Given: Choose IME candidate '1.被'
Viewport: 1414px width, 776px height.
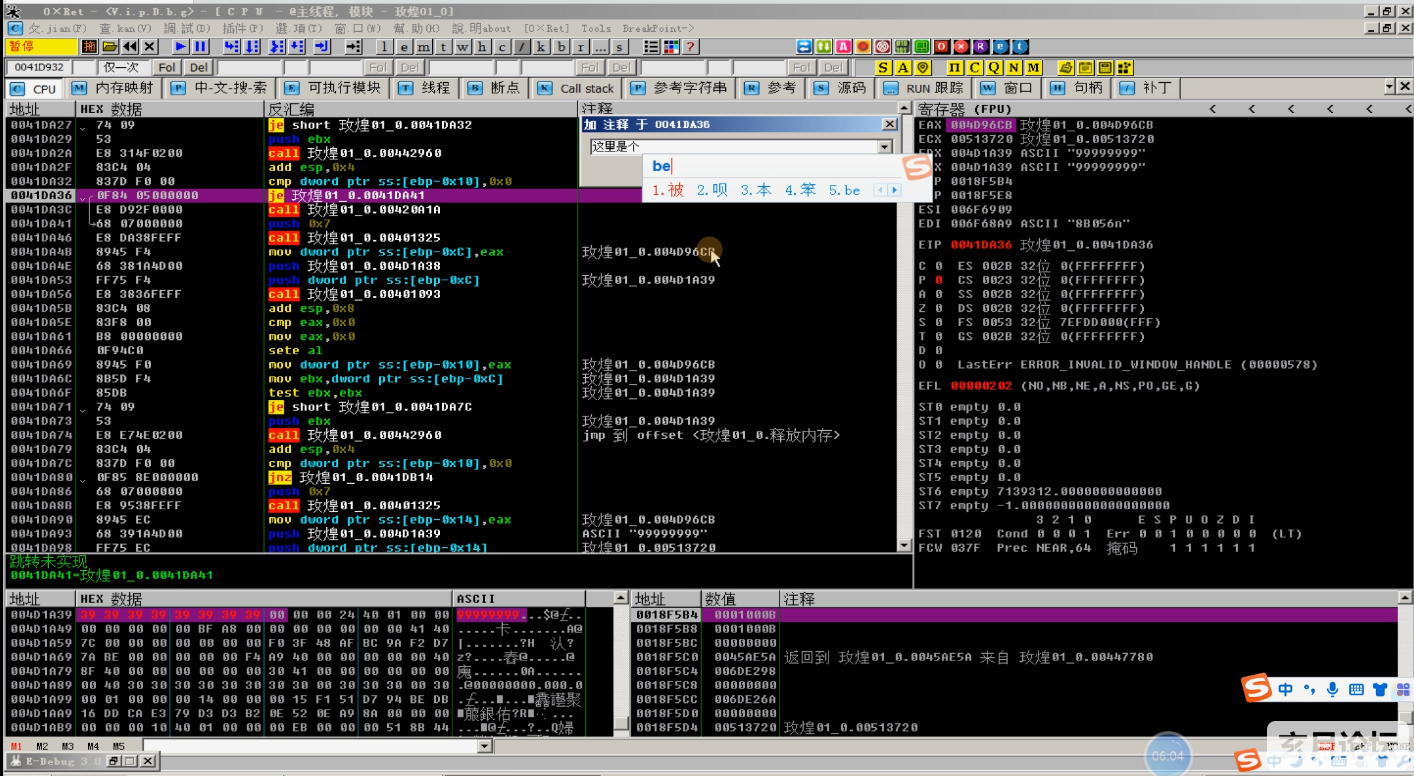Looking at the screenshot, I should point(668,190).
